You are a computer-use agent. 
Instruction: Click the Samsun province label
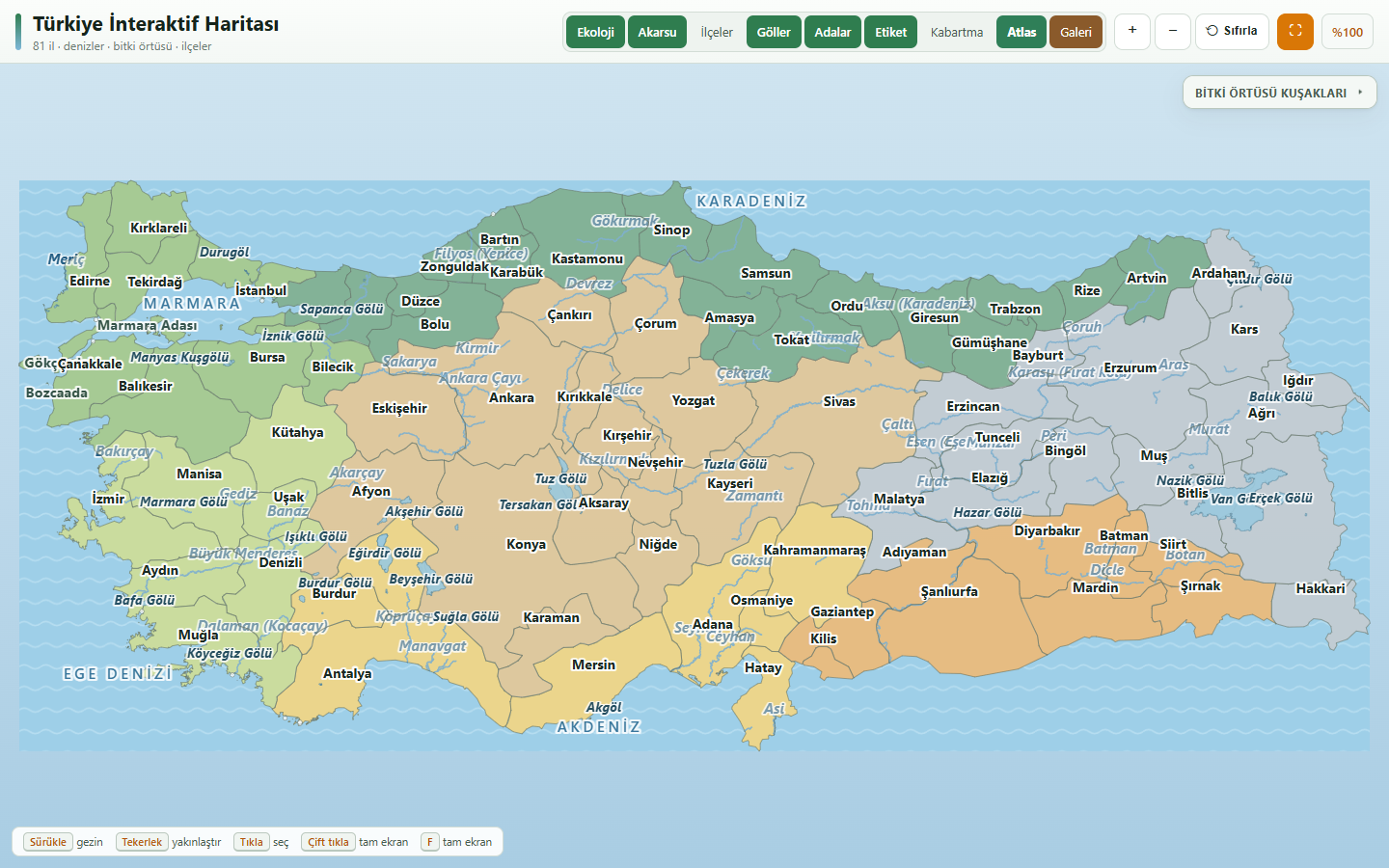pyautogui.click(x=766, y=273)
